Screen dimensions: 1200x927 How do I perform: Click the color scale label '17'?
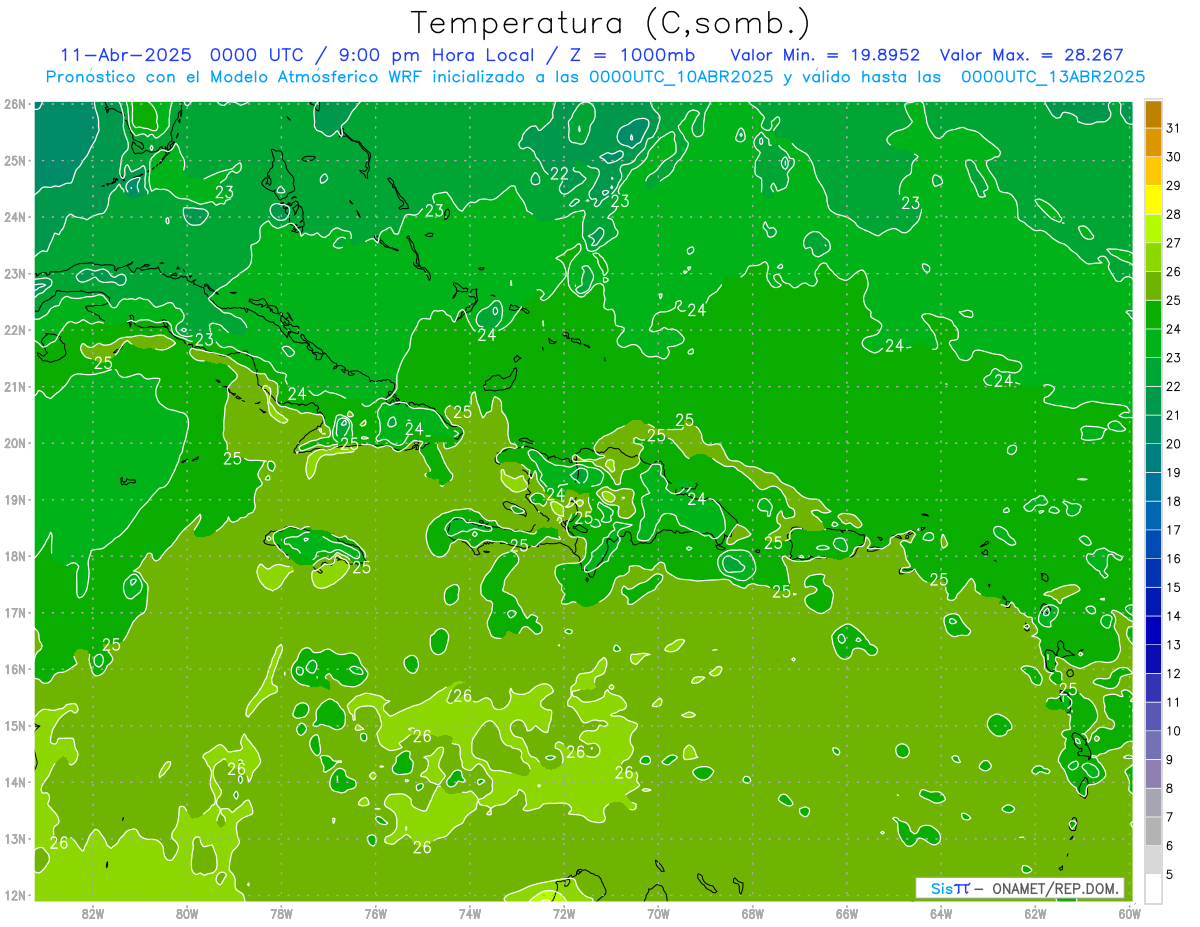click(1174, 530)
